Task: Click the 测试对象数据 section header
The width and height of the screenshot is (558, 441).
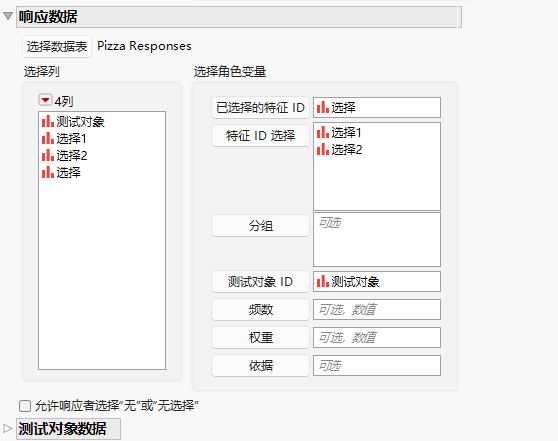Action: coord(68,429)
